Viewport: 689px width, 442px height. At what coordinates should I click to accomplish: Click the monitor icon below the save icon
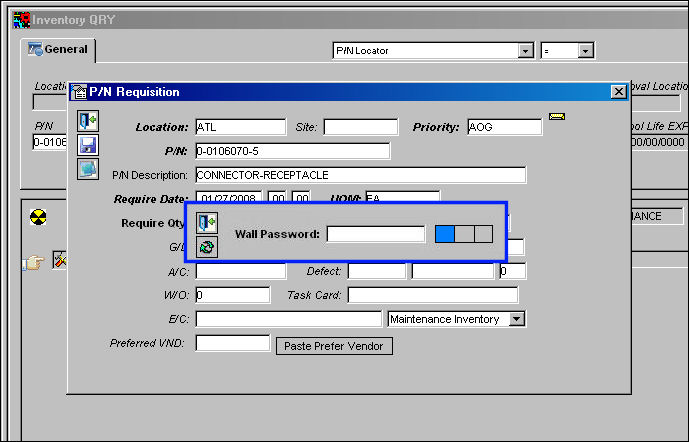(88, 169)
